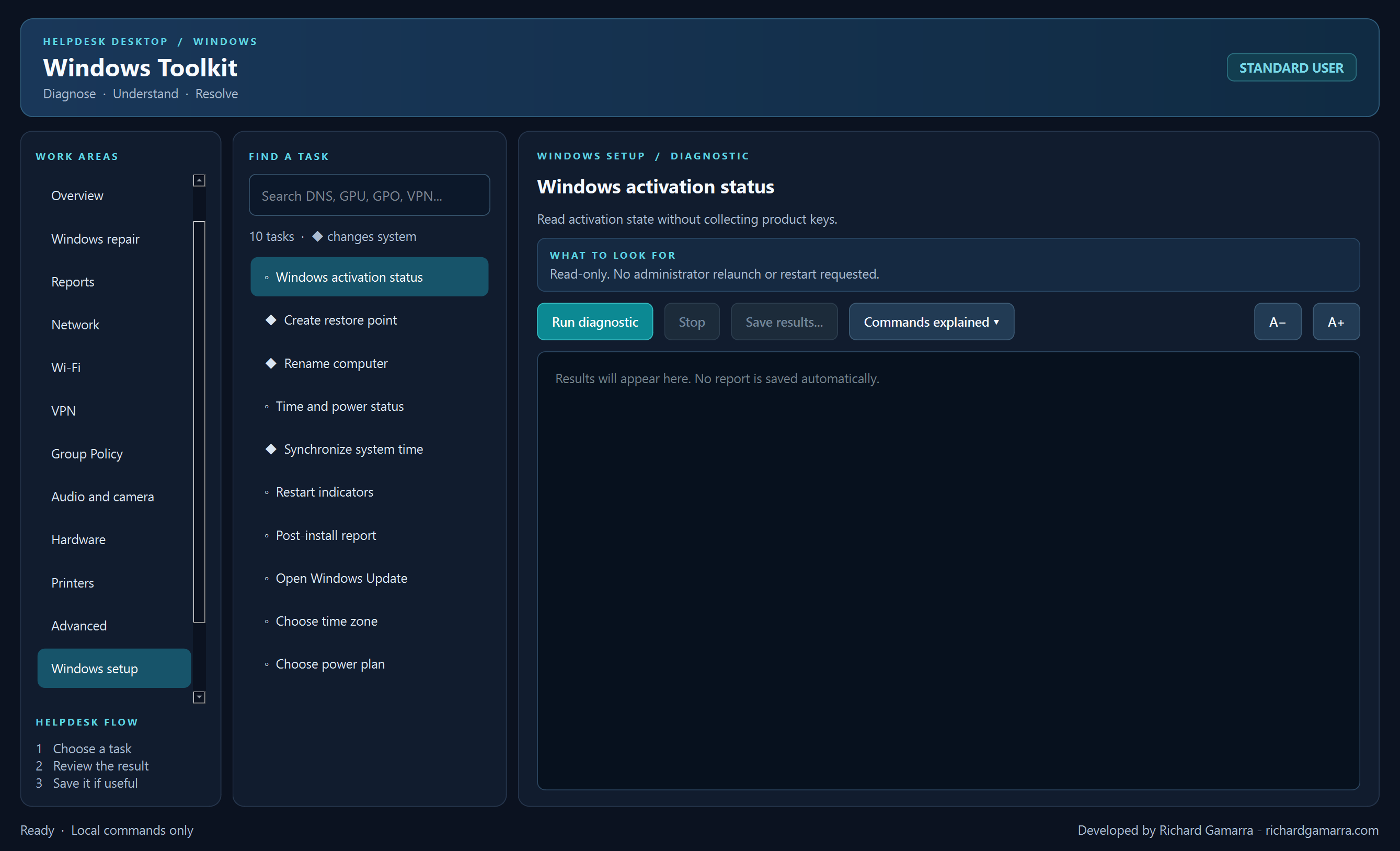Viewport: 1400px width, 851px height.
Task: Click the scroll-down arrow in Work Areas
Action: [x=199, y=697]
